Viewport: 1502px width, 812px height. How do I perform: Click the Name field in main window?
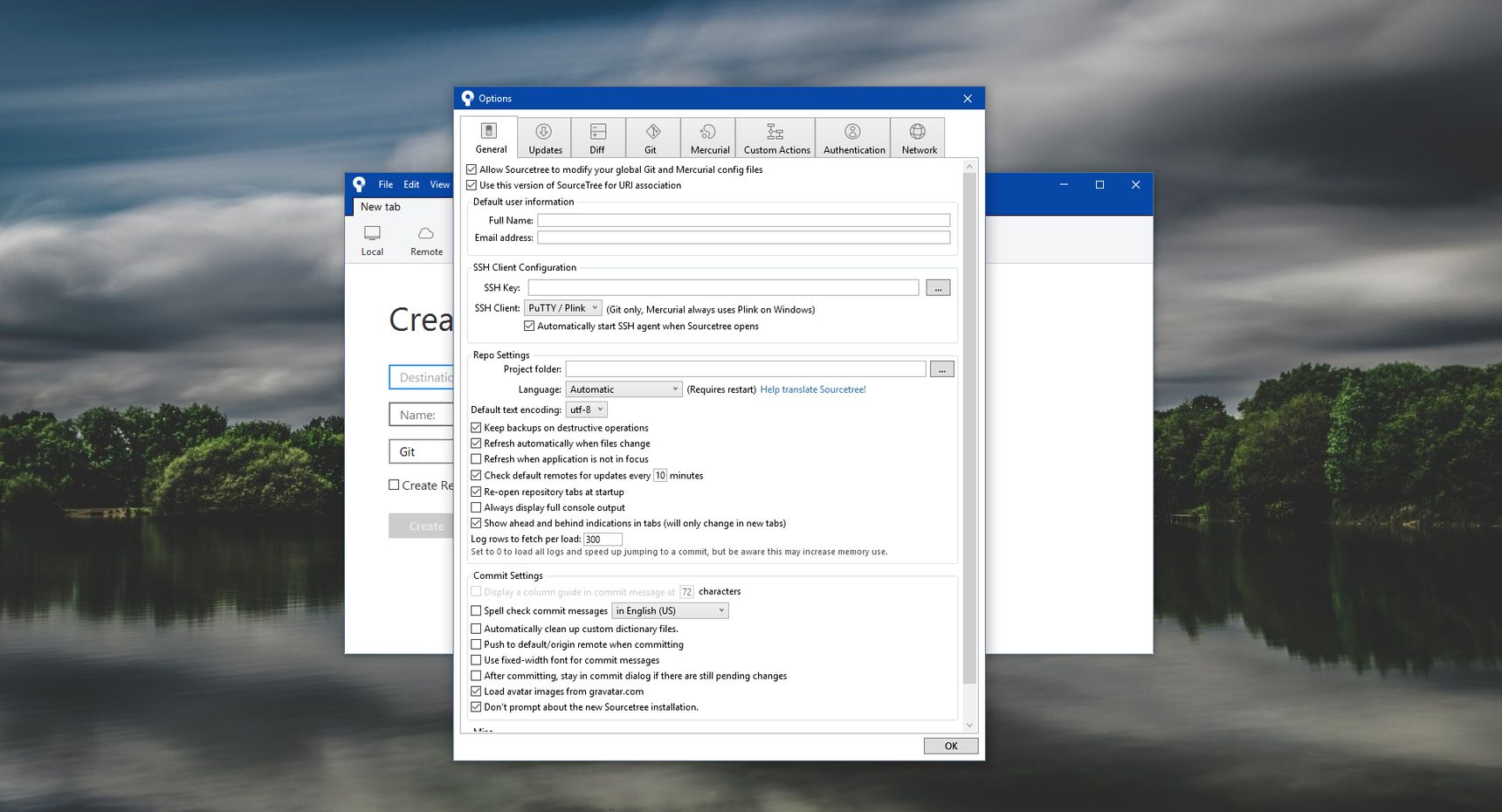click(x=421, y=415)
